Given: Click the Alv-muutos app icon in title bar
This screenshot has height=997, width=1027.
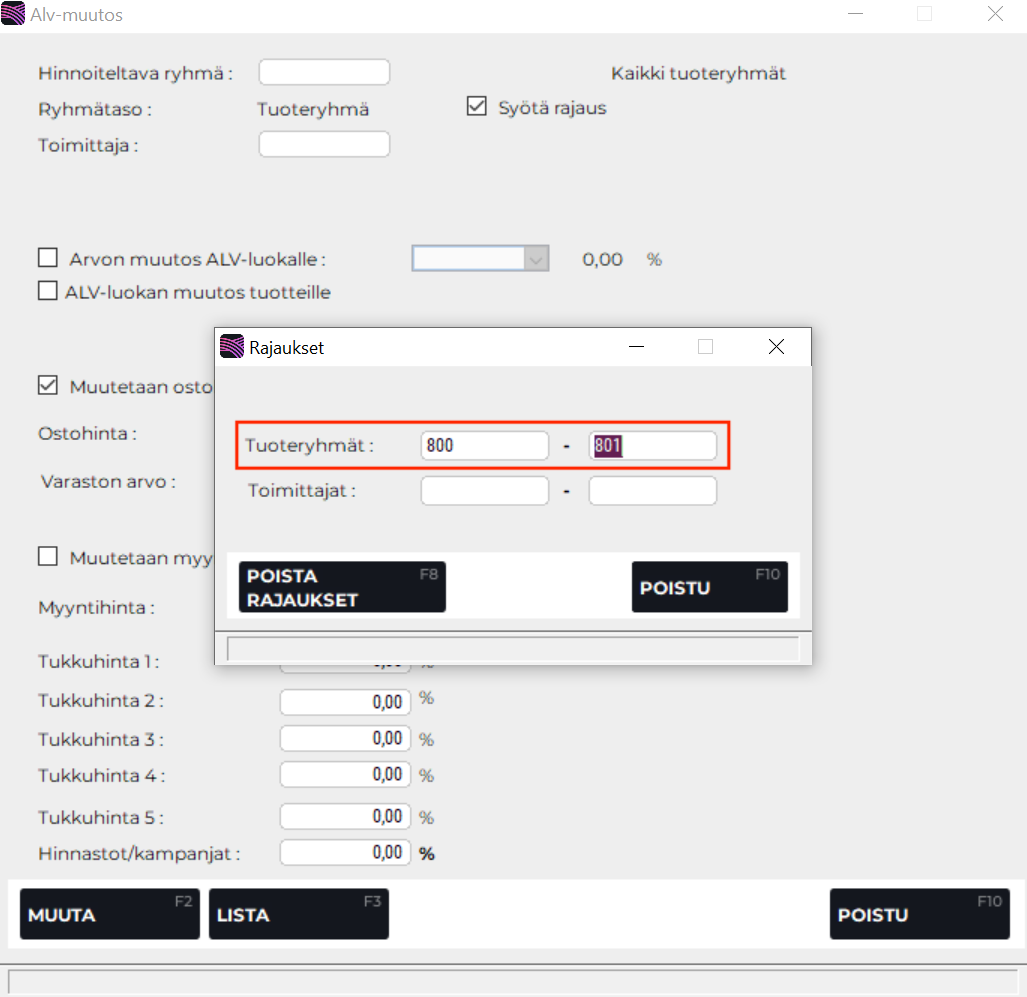Looking at the screenshot, I should pyautogui.click(x=14, y=15).
